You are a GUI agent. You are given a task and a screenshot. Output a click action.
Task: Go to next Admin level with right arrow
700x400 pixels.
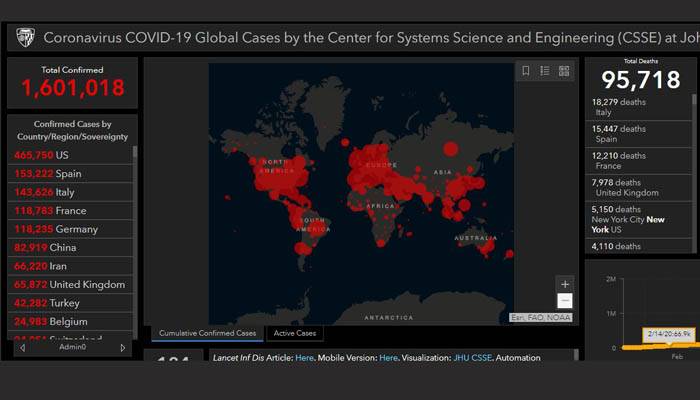(123, 347)
